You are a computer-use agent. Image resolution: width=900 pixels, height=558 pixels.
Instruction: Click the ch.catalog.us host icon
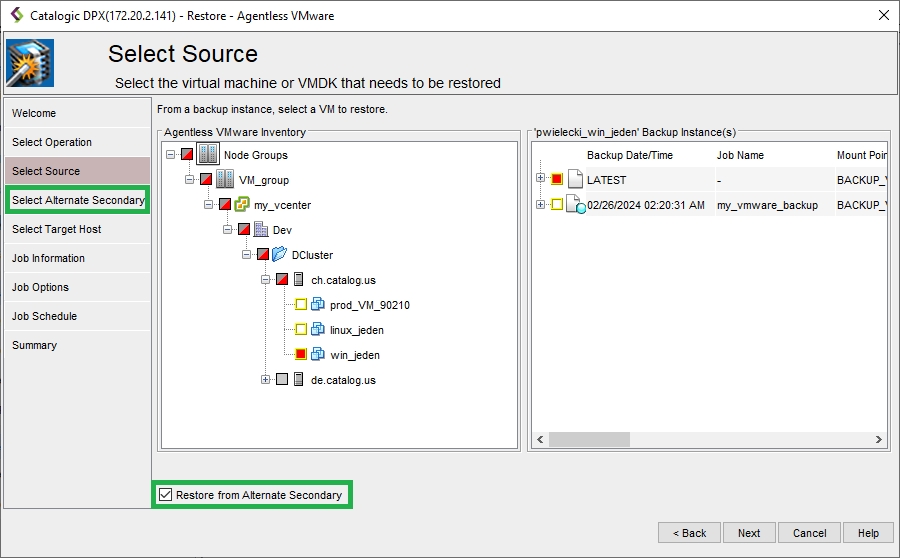click(x=299, y=280)
